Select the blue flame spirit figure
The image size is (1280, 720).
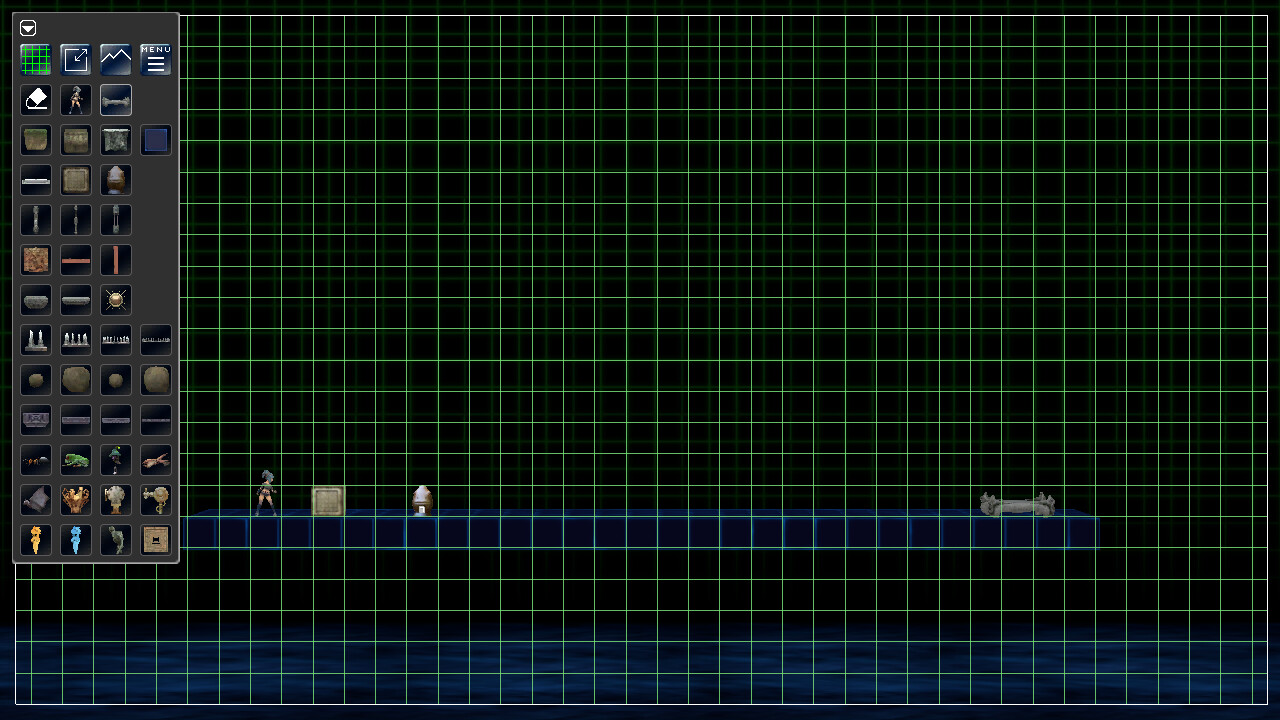click(x=76, y=540)
